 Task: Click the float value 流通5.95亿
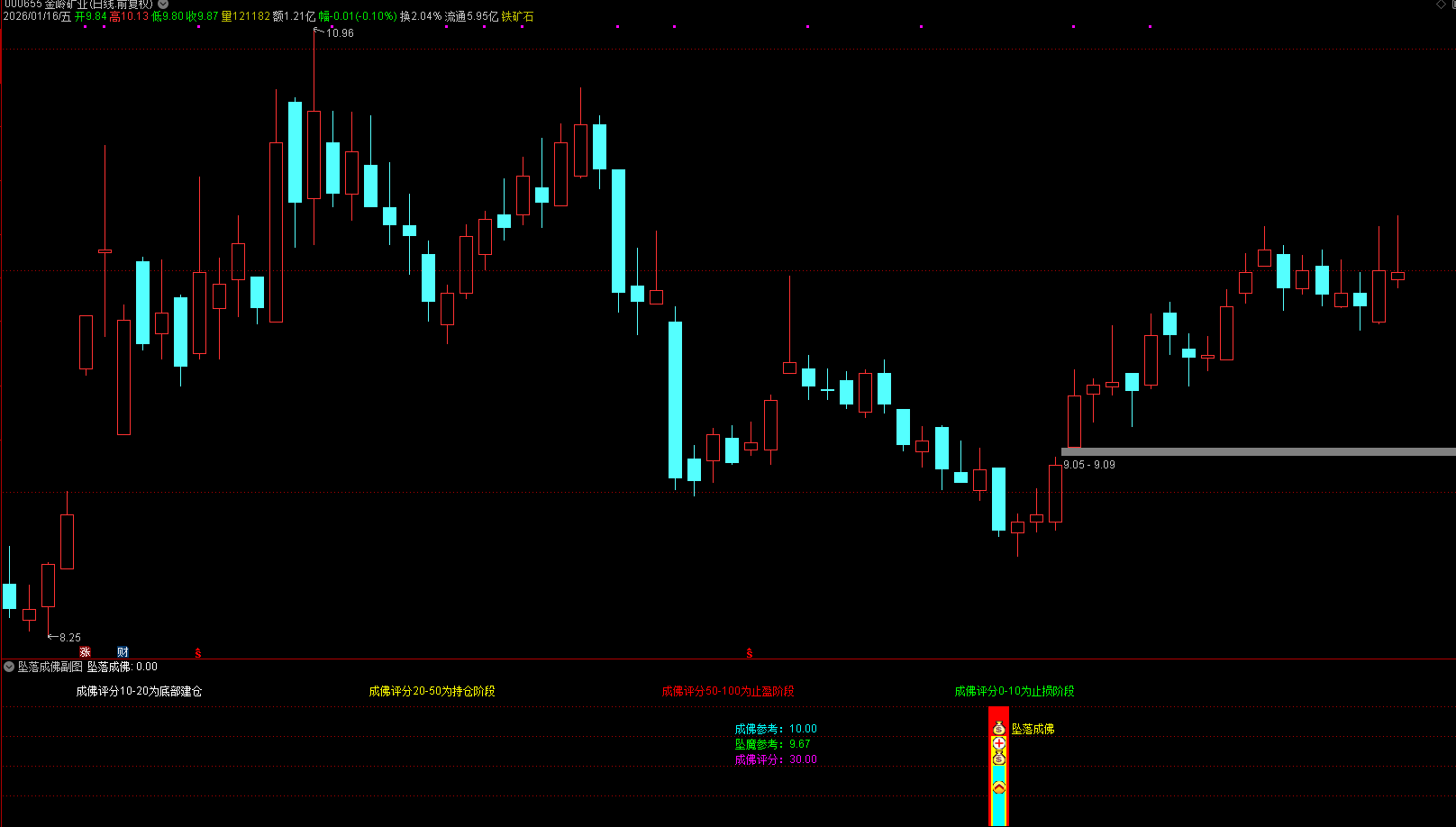(471, 16)
